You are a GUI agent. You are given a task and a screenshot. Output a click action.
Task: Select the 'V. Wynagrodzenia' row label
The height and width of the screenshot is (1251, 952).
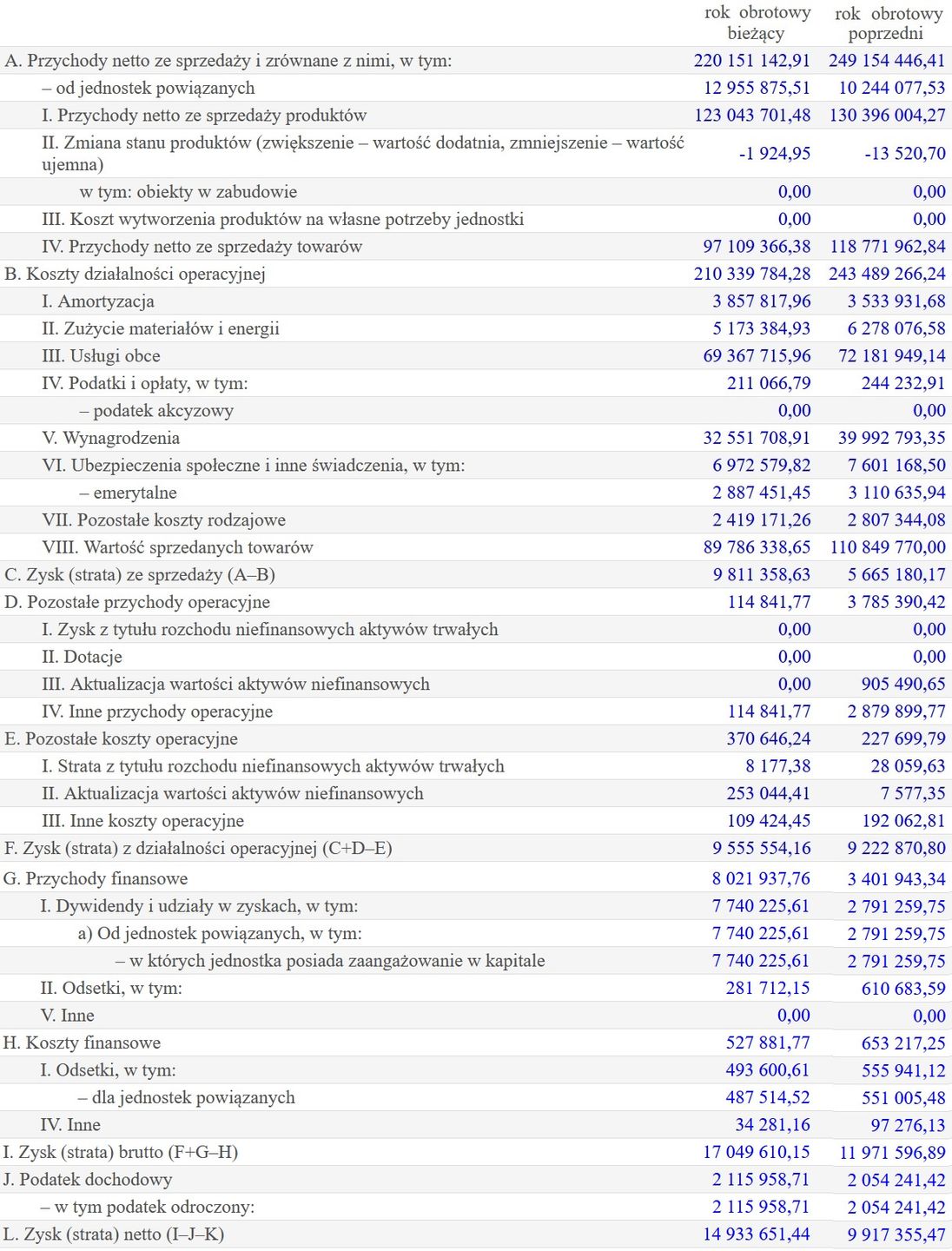tap(111, 438)
